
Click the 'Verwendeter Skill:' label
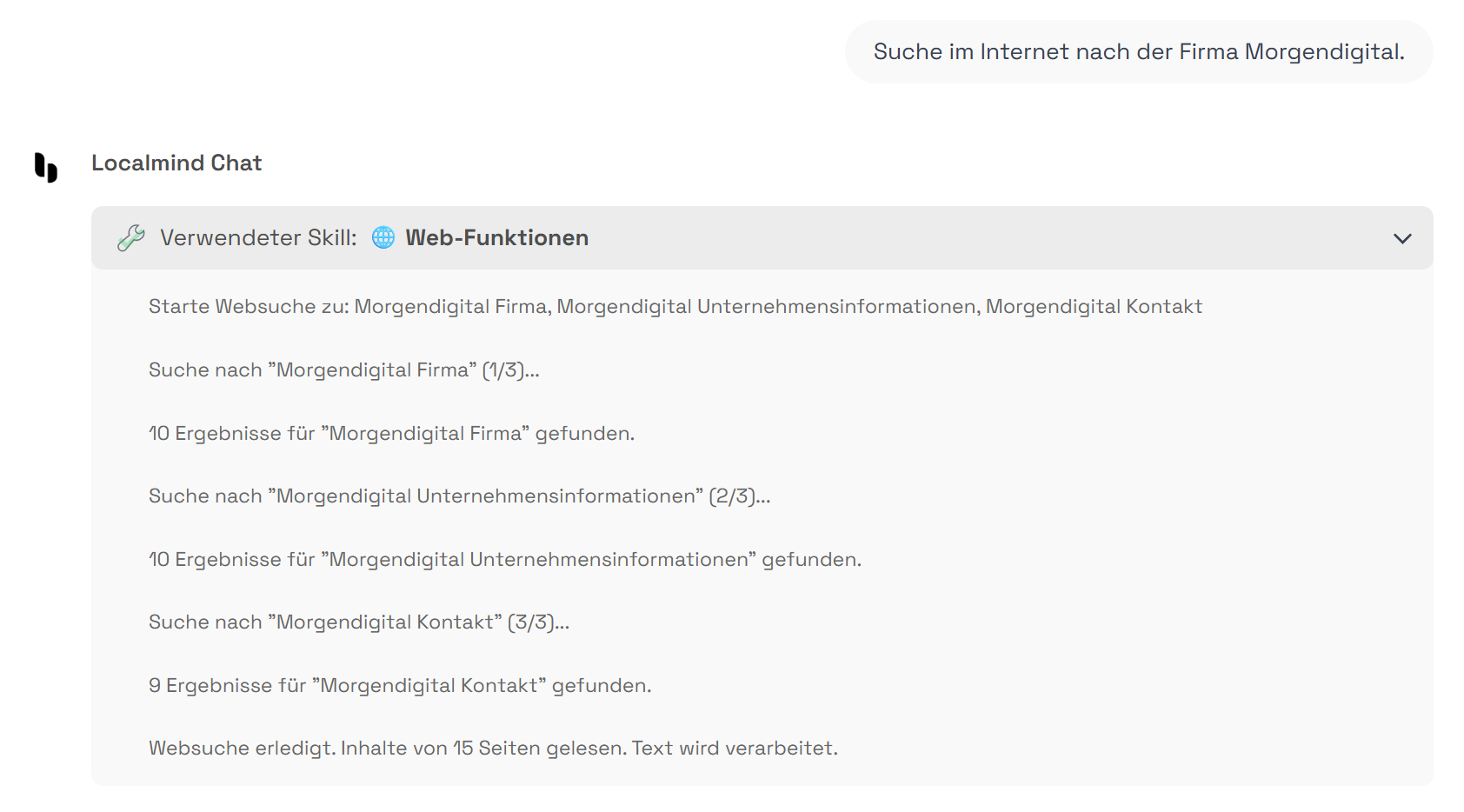[x=258, y=237]
